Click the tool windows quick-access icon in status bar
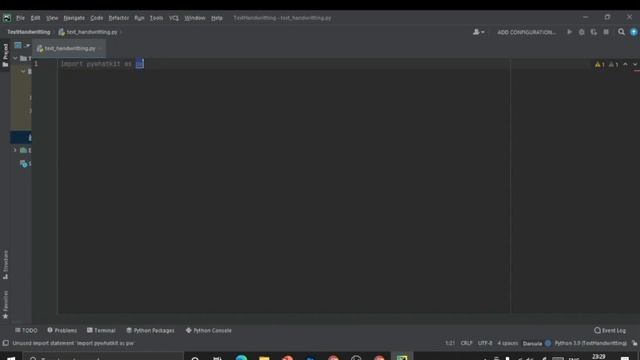Screen dimensions: 640x360 pyautogui.click(x=5, y=343)
